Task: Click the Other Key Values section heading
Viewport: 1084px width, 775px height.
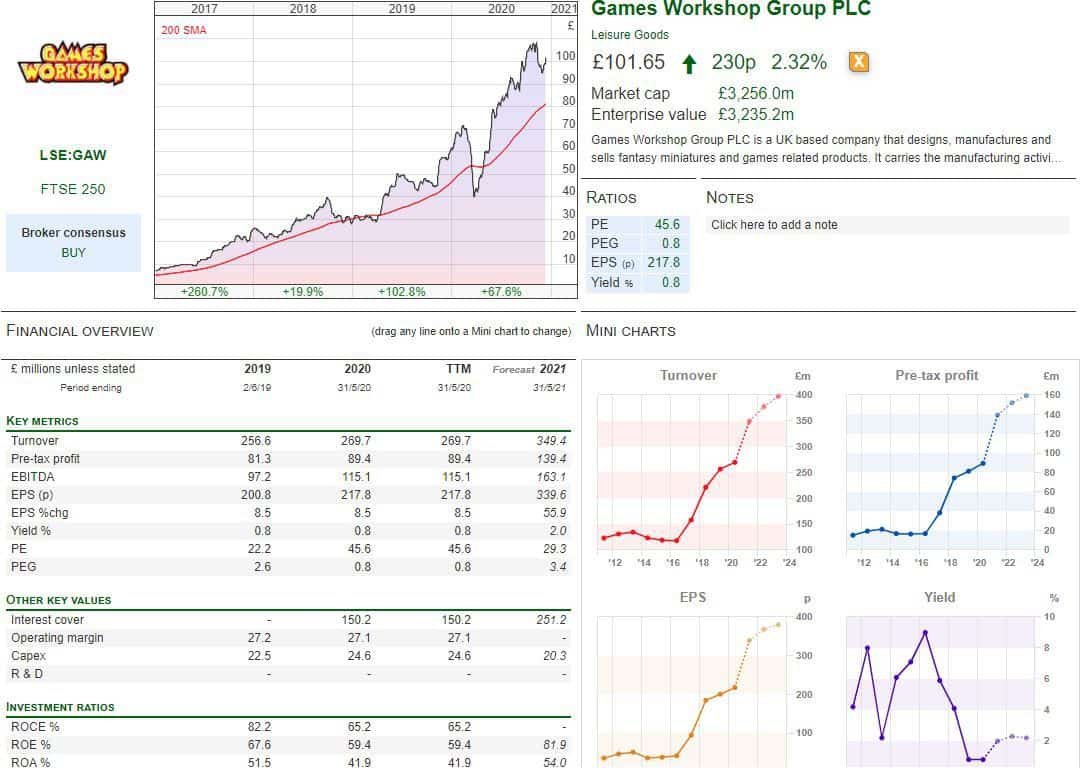Action: click(x=59, y=600)
